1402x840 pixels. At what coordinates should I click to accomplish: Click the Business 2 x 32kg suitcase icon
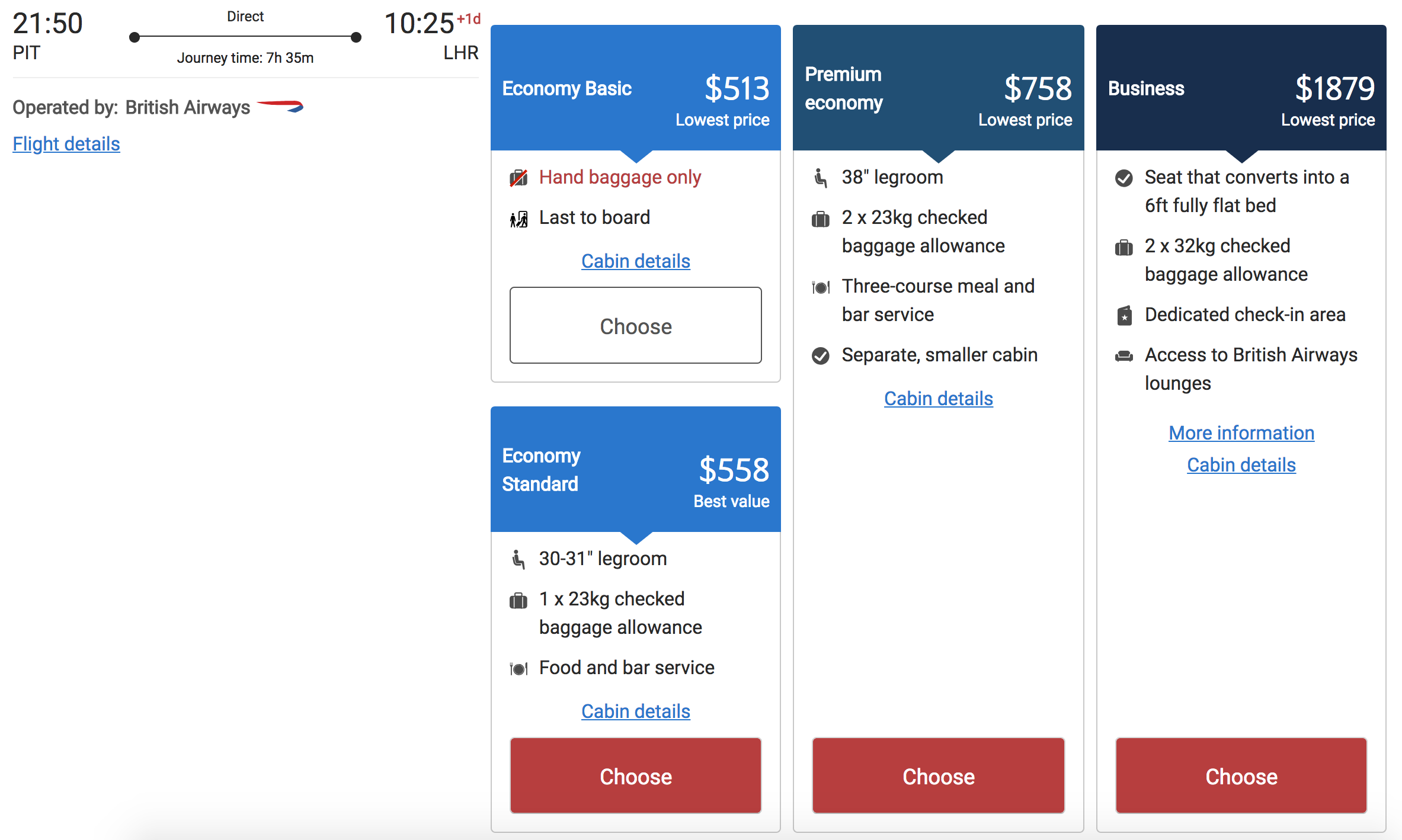[1124, 248]
